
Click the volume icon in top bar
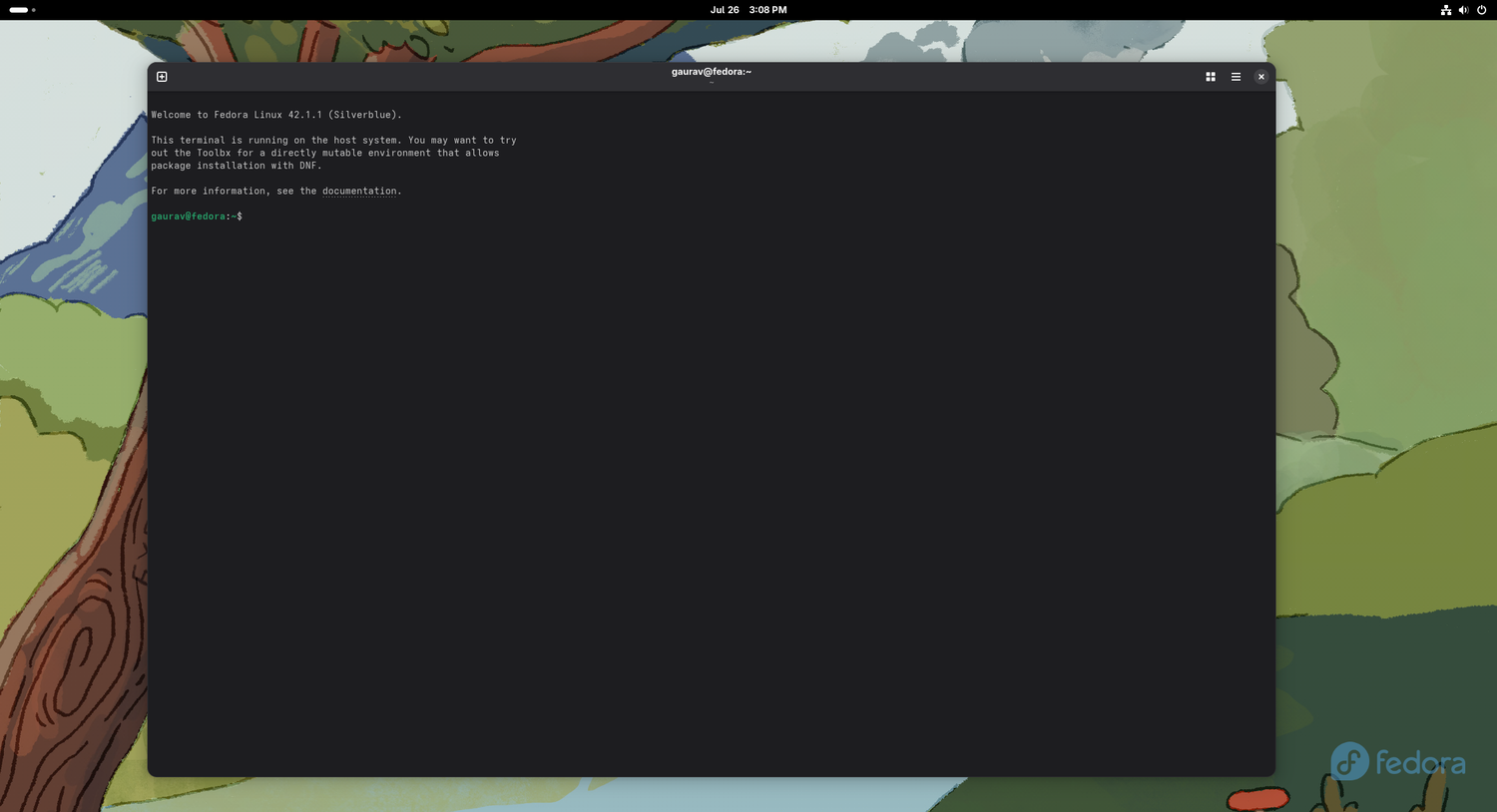pos(1463,10)
